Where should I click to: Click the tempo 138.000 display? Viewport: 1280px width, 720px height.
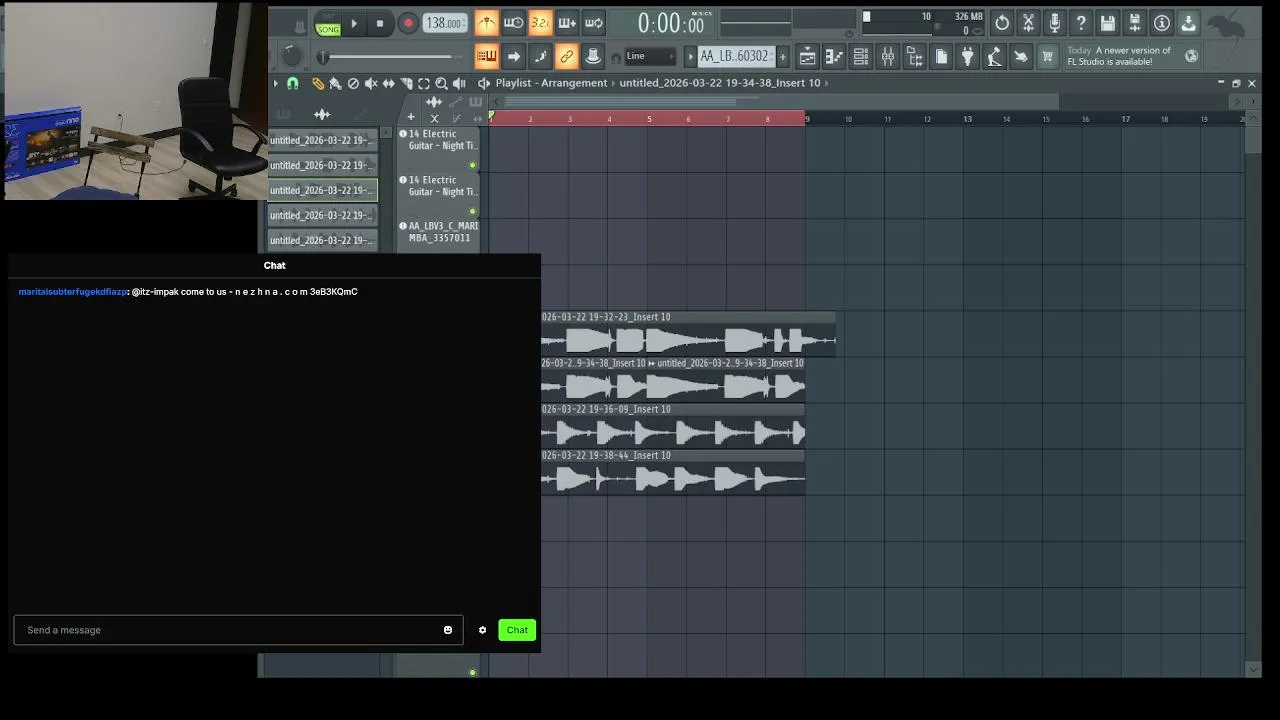(x=445, y=23)
